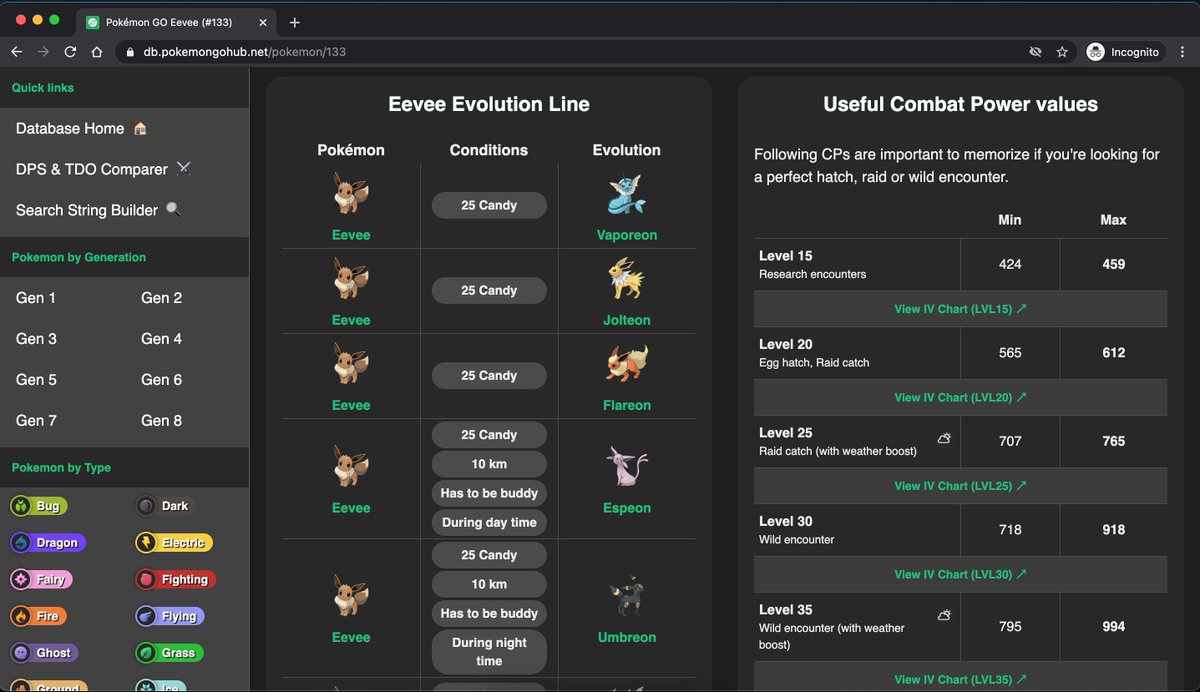Click Eevee sprite in the Vaporeon row
The width and height of the screenshot is (1200, 692).
coord(351,195)
